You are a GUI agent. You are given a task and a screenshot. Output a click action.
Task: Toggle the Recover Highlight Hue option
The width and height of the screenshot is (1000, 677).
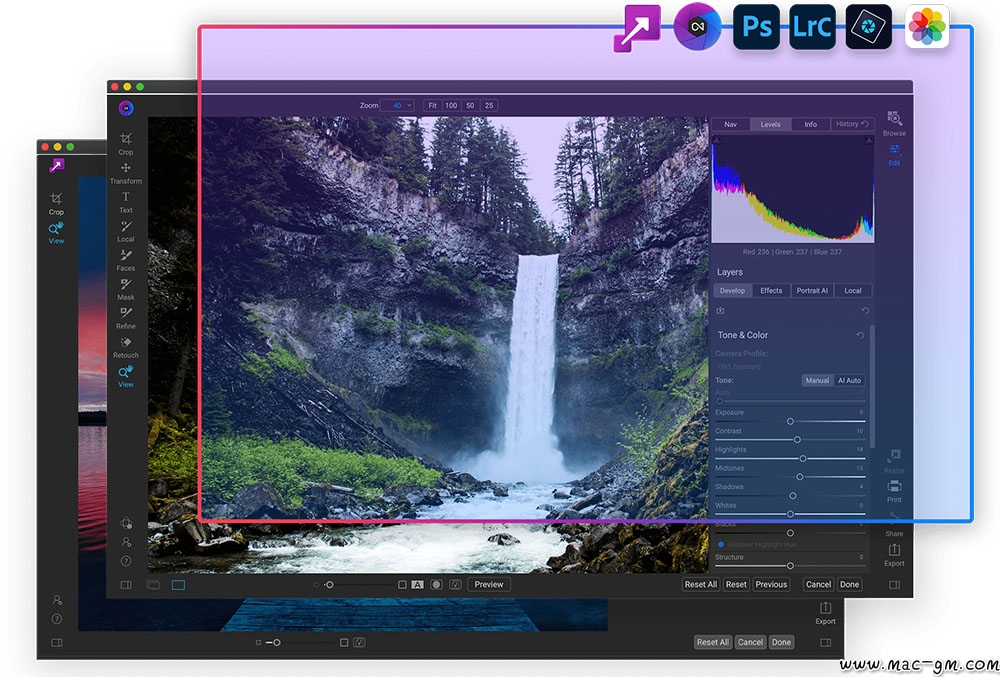721,544
